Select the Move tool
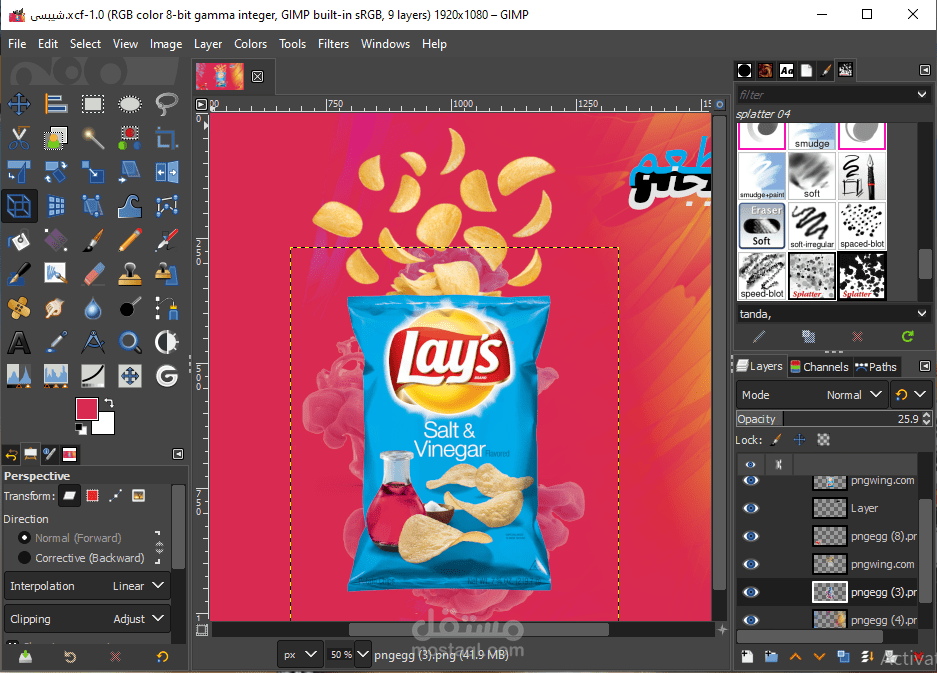The image size is (937, 673). [19, 104]
